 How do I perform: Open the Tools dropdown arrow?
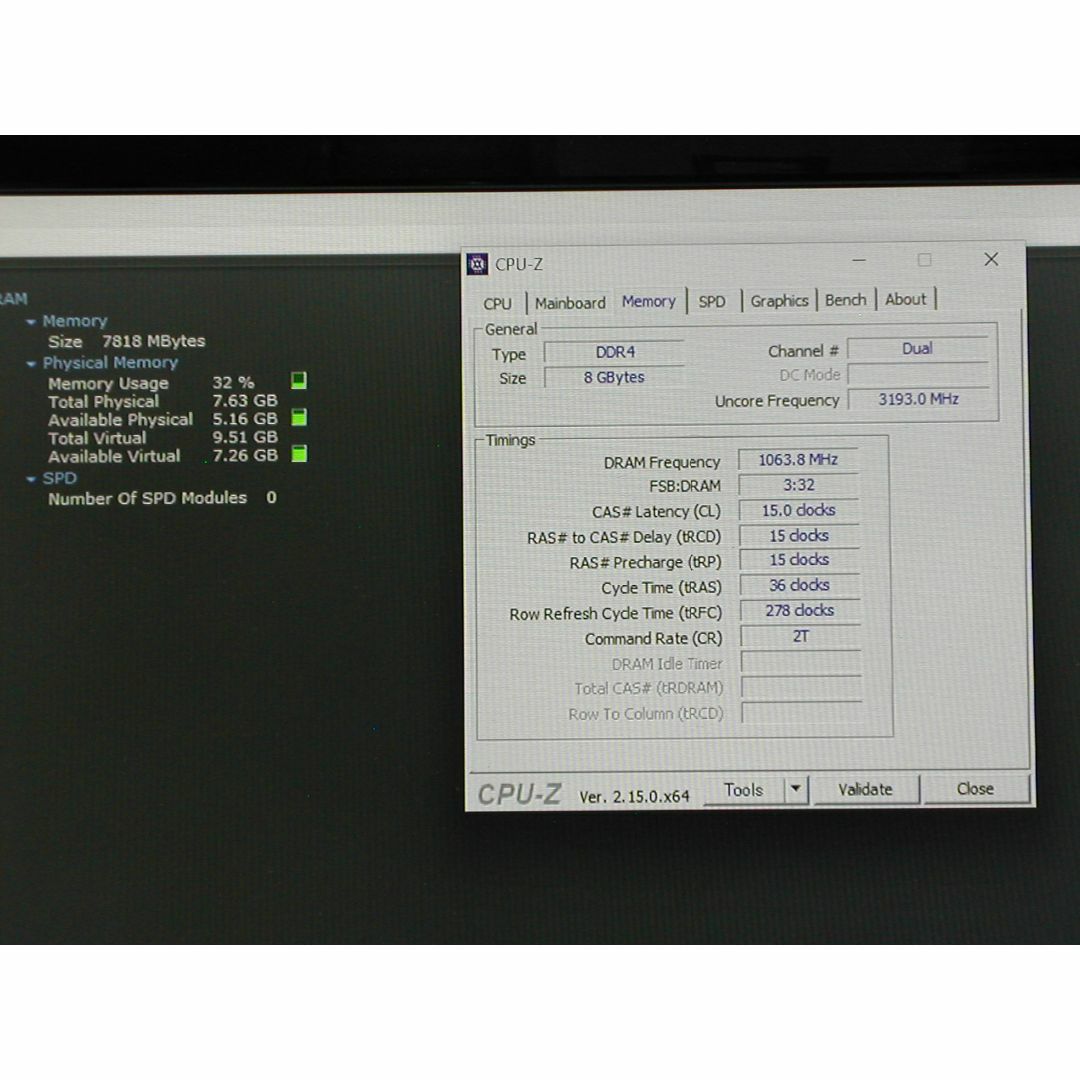point(796,789)
